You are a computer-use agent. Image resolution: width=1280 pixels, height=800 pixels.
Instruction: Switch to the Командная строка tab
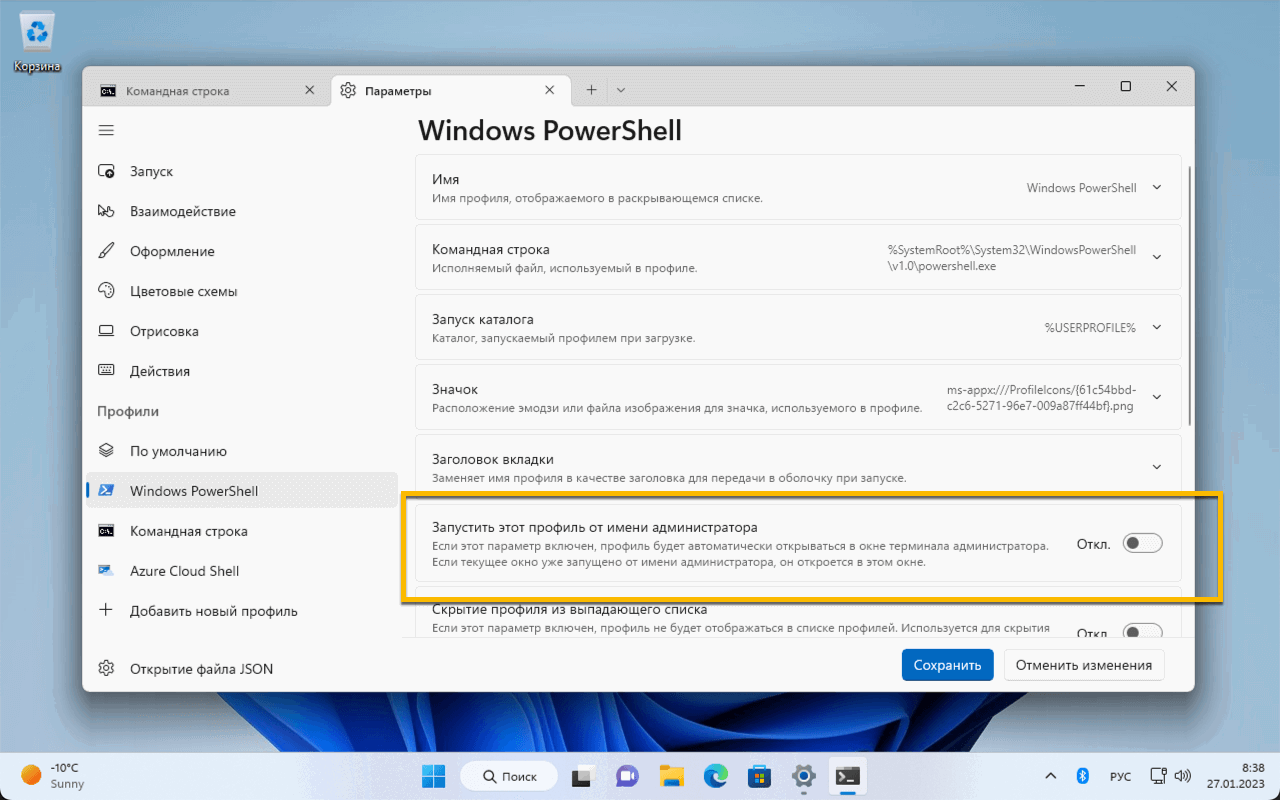207,90
